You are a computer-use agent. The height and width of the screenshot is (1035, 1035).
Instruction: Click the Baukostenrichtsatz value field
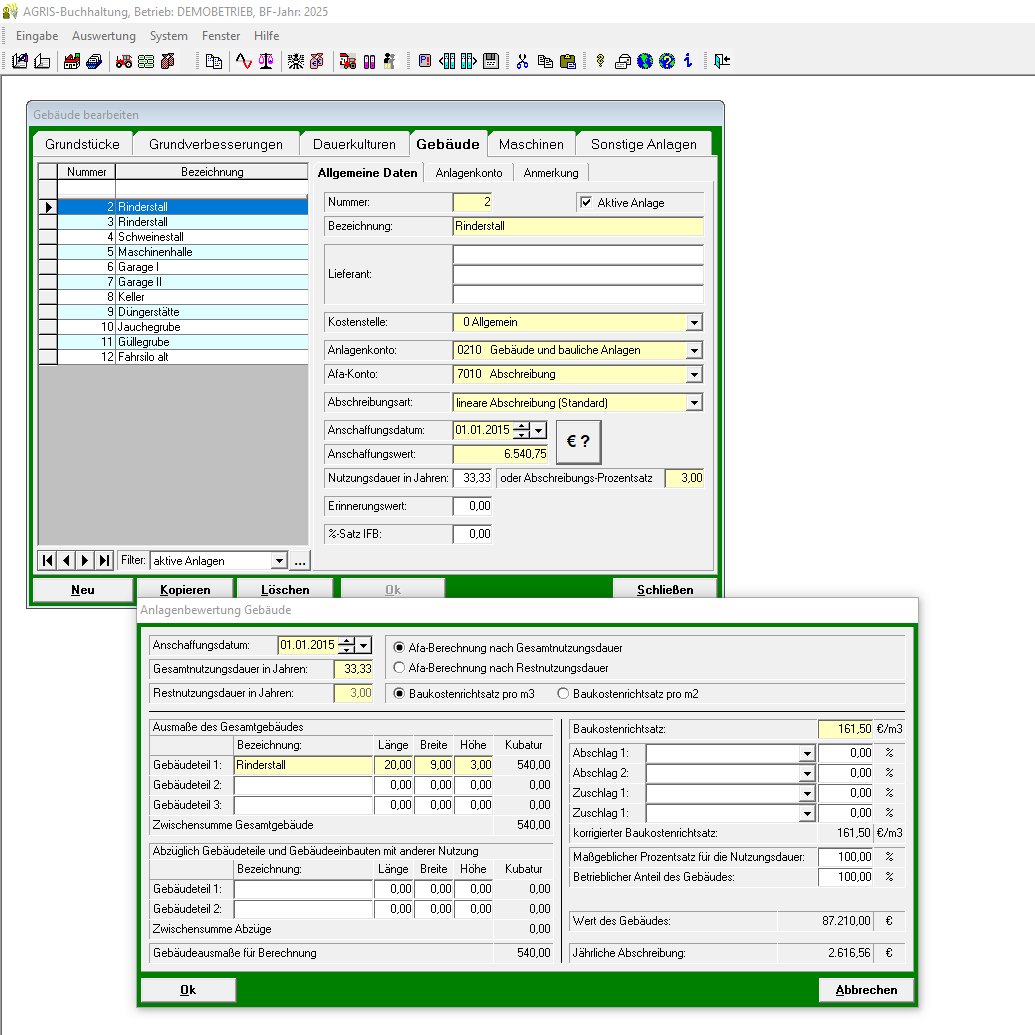tap(845, 730)
